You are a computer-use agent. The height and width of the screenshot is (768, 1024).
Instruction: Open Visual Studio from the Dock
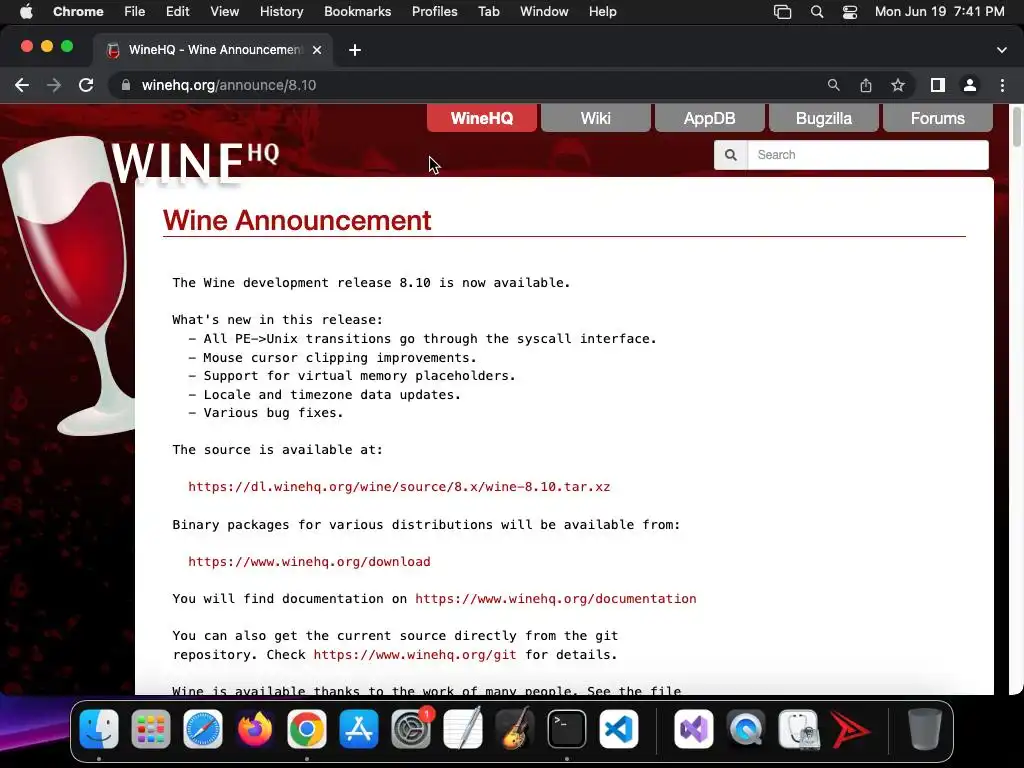coord(694,729)
